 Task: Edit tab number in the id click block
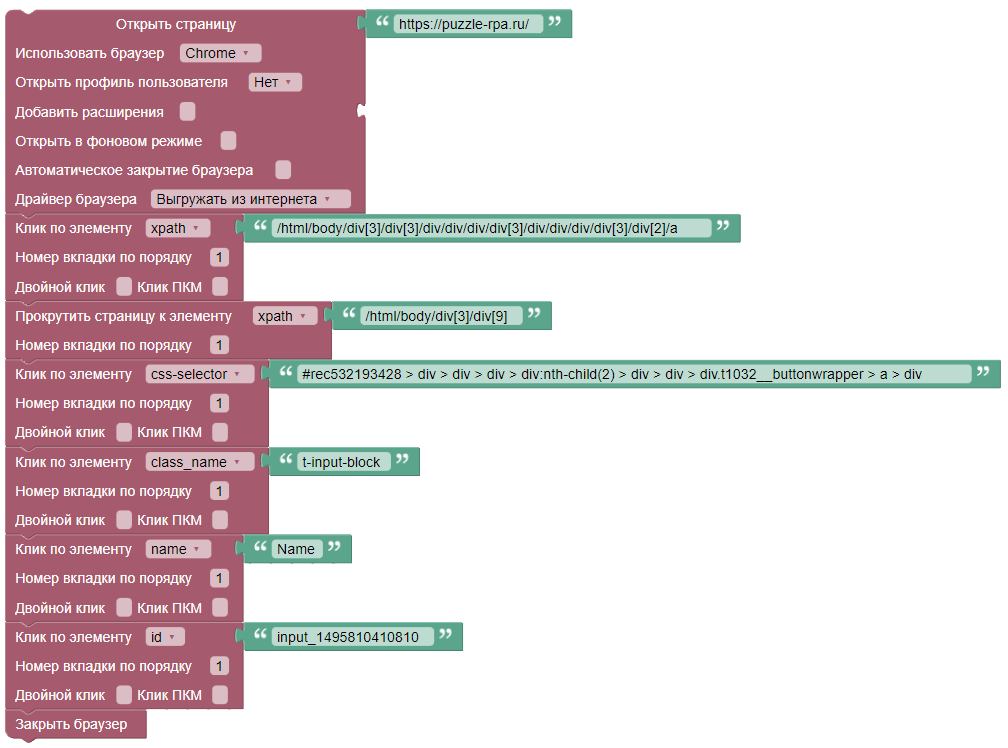pos(219,666)
